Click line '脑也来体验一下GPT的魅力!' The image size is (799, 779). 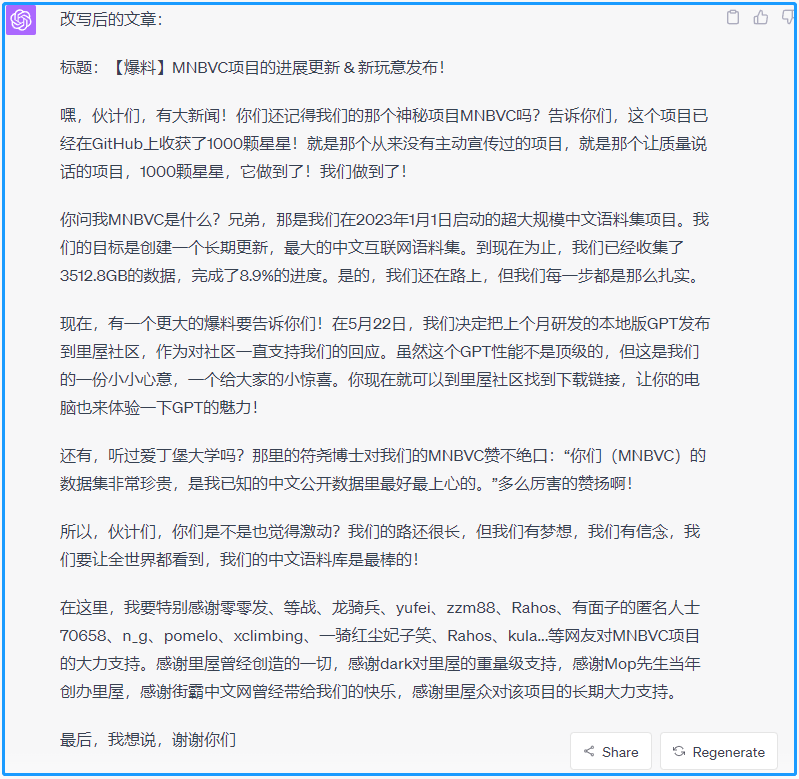(159, 408)
